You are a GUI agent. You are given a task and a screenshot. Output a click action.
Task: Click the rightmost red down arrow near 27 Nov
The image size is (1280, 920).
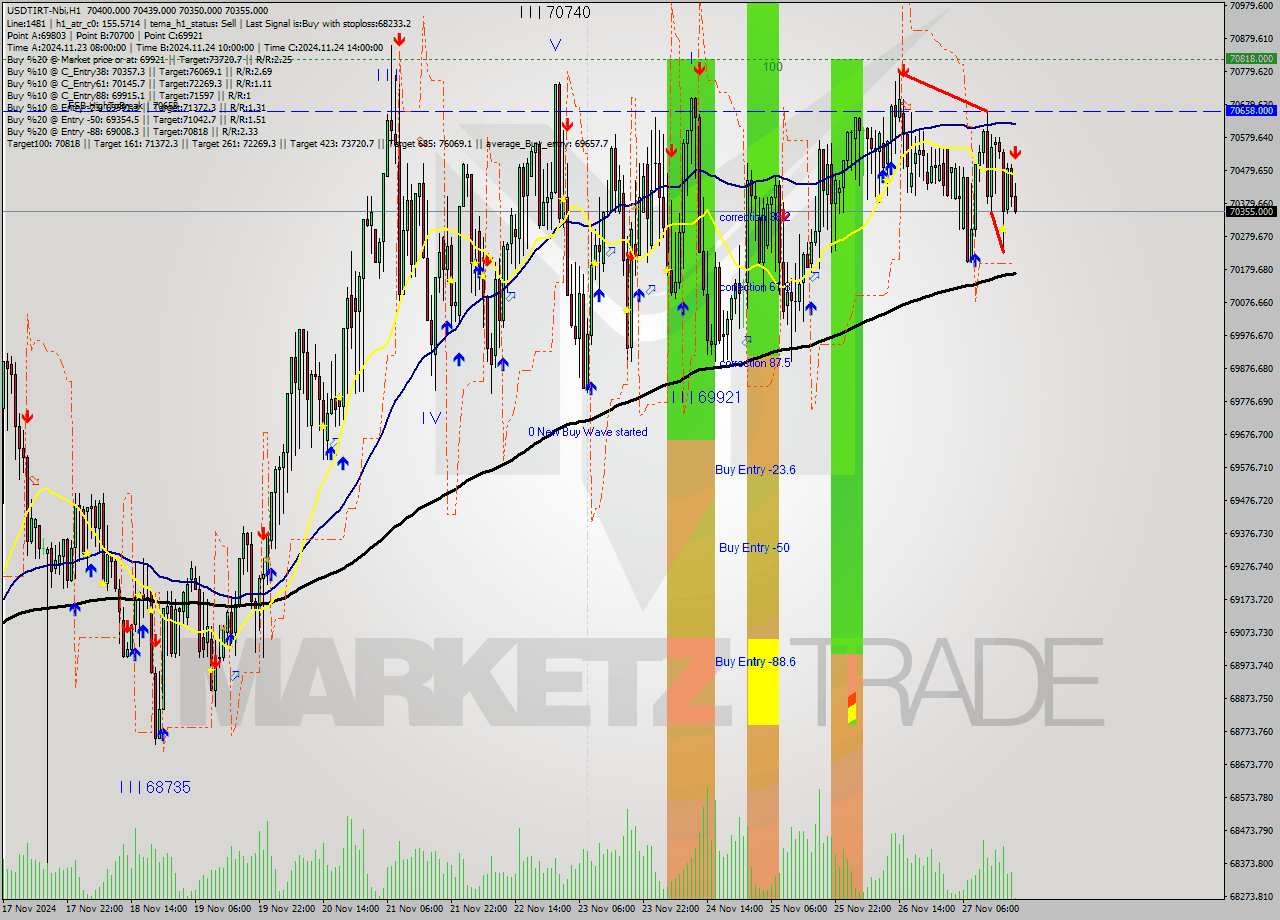pyautogui.click(x=1015, y=153)
